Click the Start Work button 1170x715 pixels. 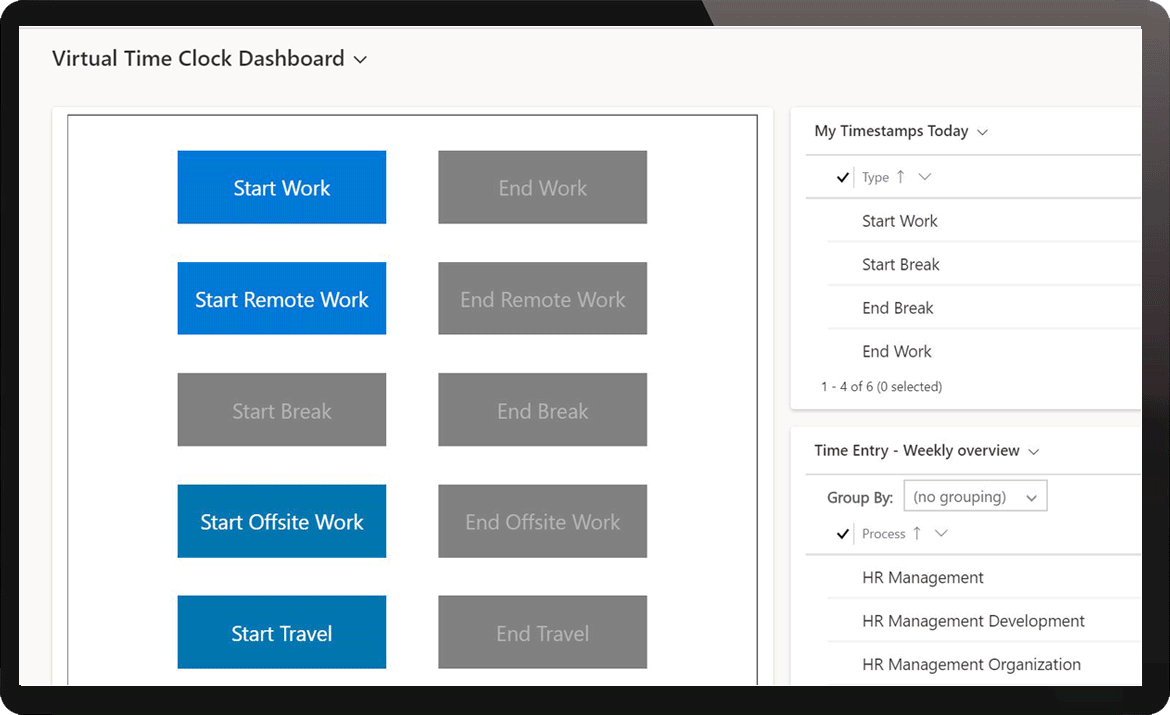coord(281,187)
